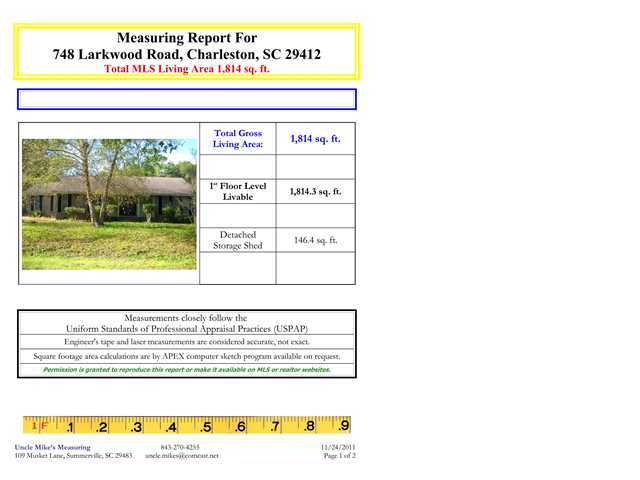Click the USPAP measurement standards statement

[x=187, y=323]
